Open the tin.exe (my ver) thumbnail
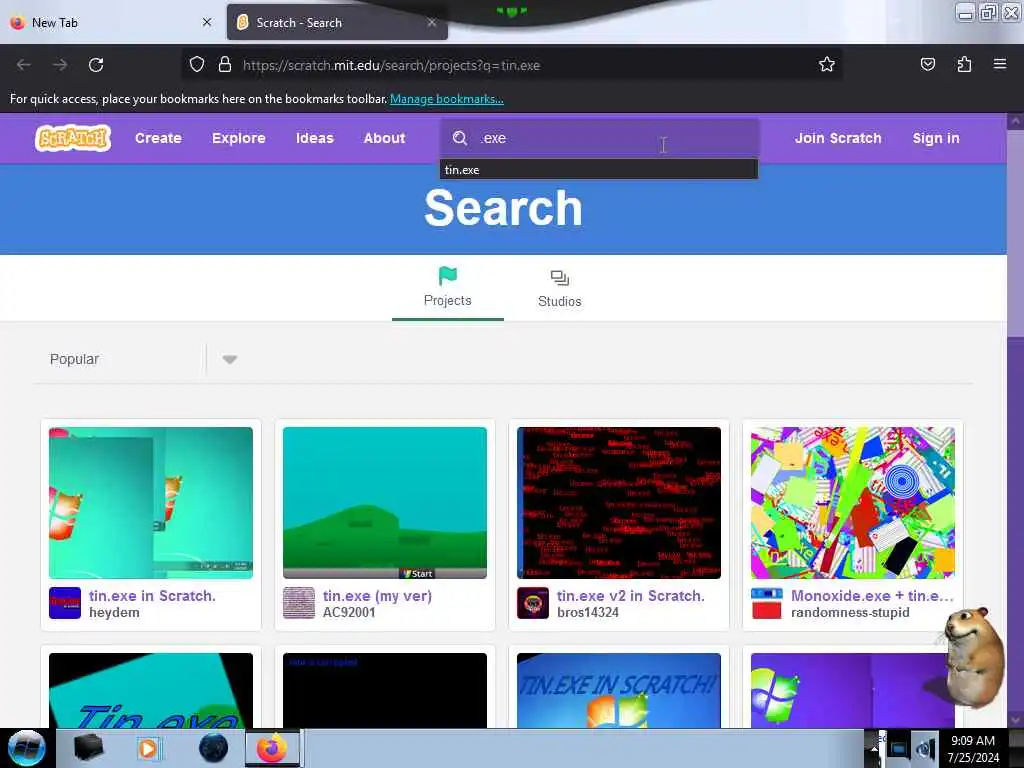1024x768 pixels. [x=385, y=503]
